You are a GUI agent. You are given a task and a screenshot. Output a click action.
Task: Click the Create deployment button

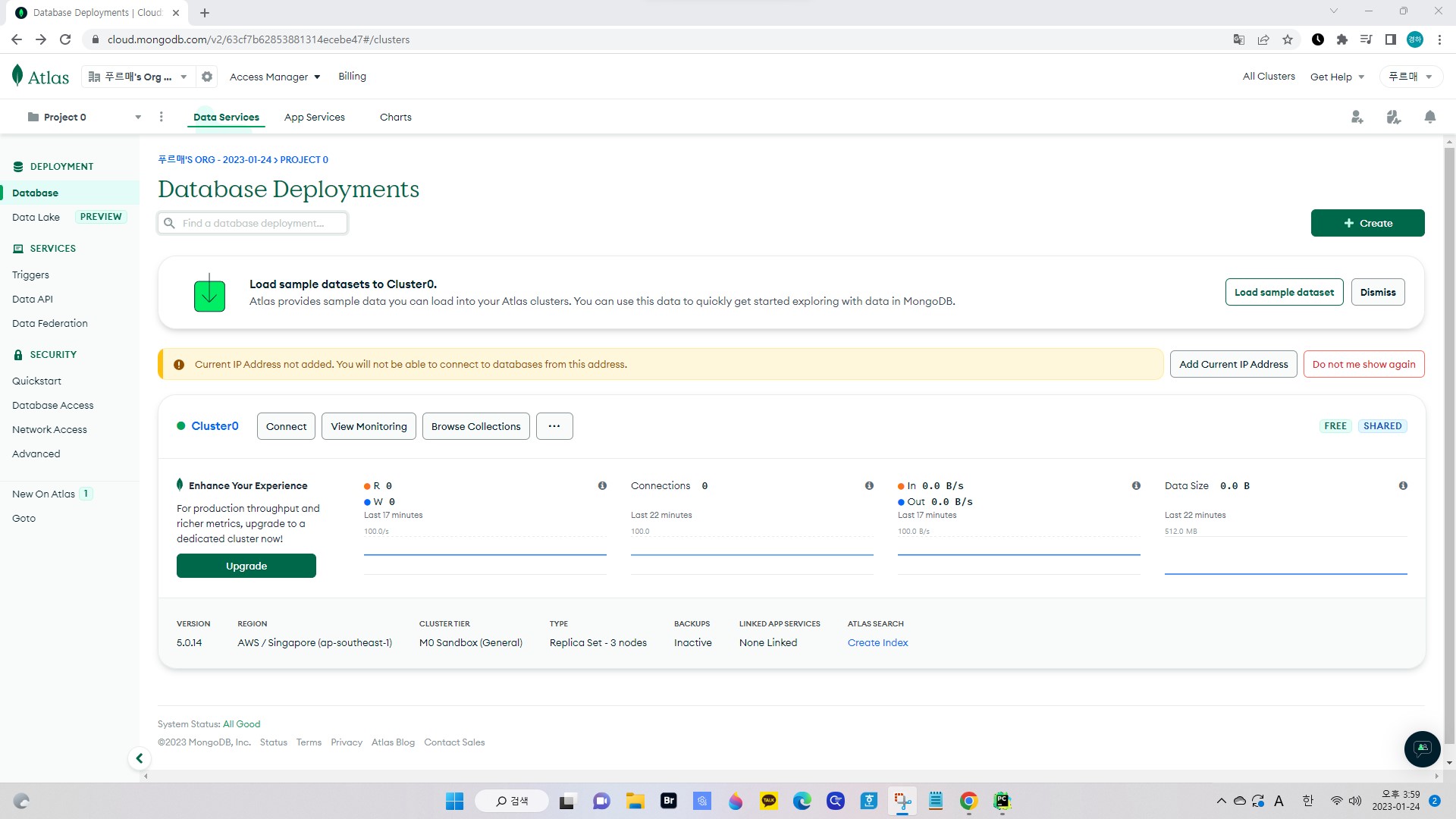pyautogui.click(x=1368, y=223)
